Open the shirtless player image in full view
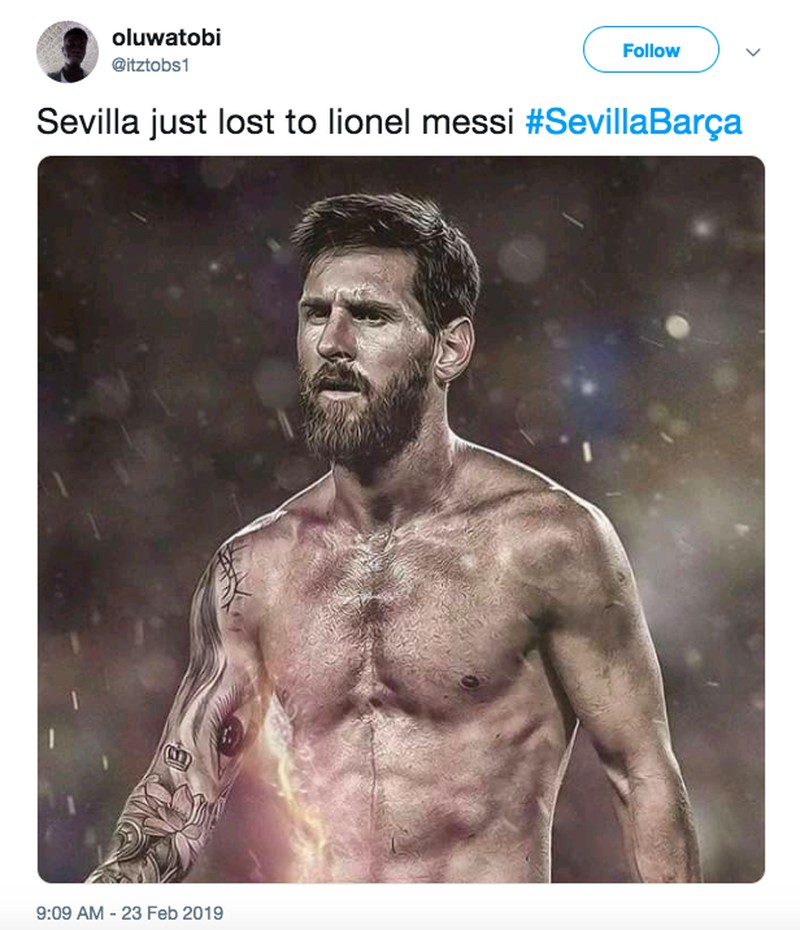 [x=400, y=519]
